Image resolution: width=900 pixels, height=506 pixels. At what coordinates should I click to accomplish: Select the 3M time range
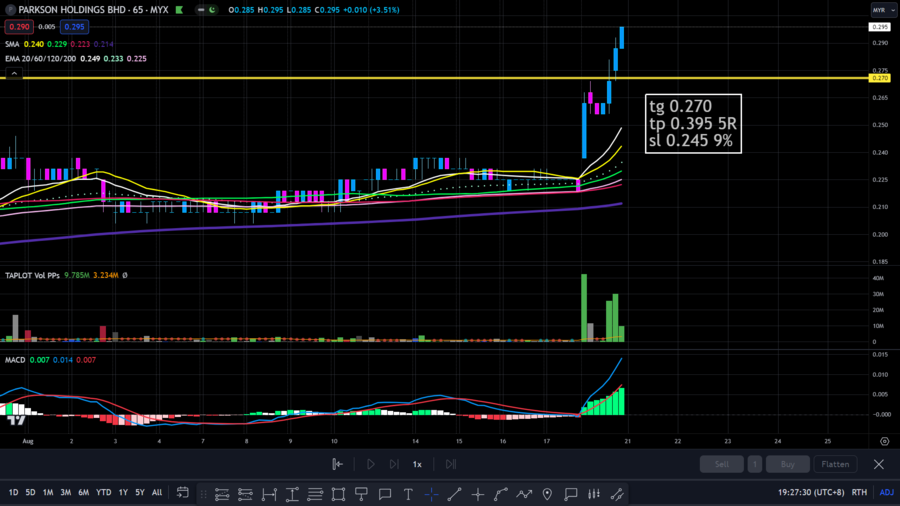coord(66,493)
